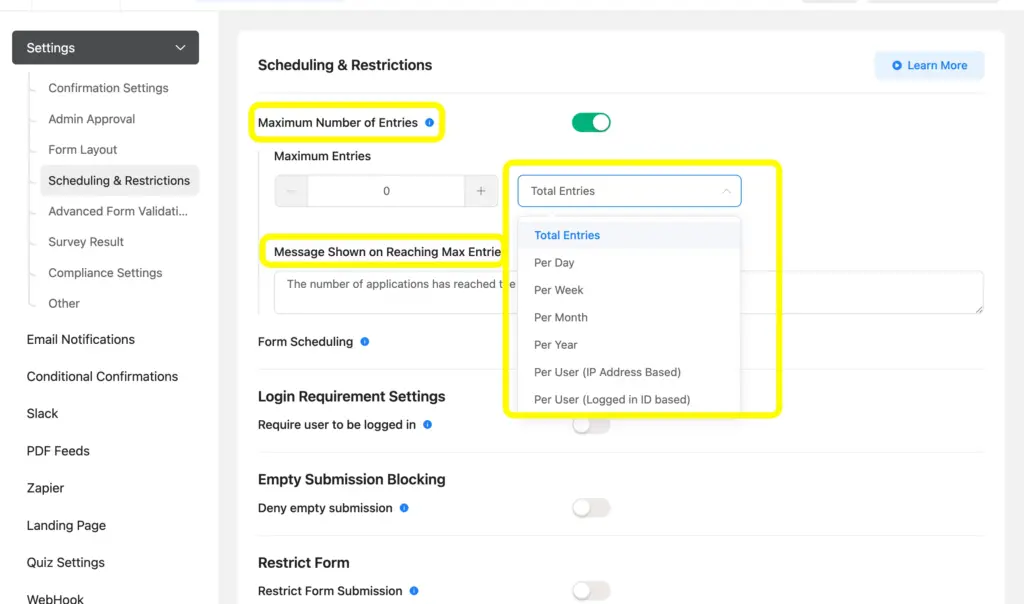Click the Learn More button
The height and width of the screenshot is (604, 1024).
(x=929, y=65)
